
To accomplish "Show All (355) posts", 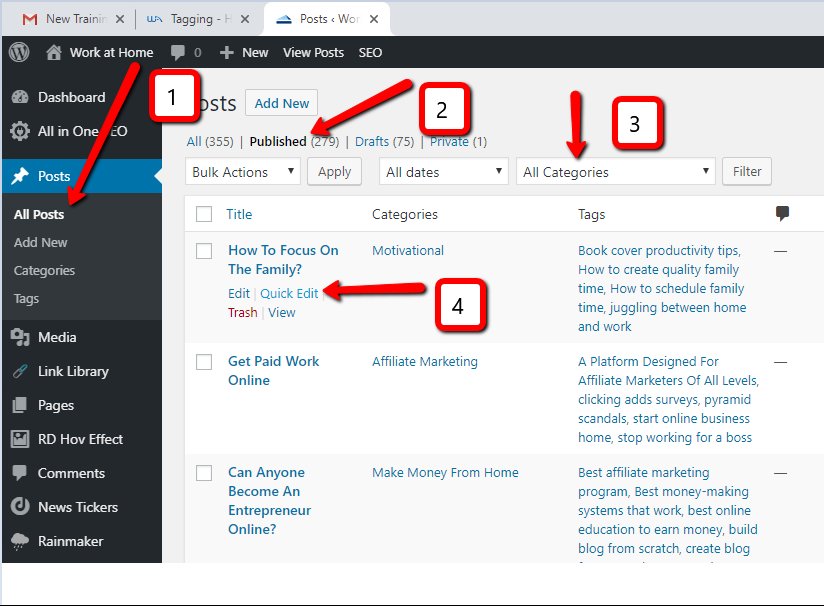I will pos(210,141).
